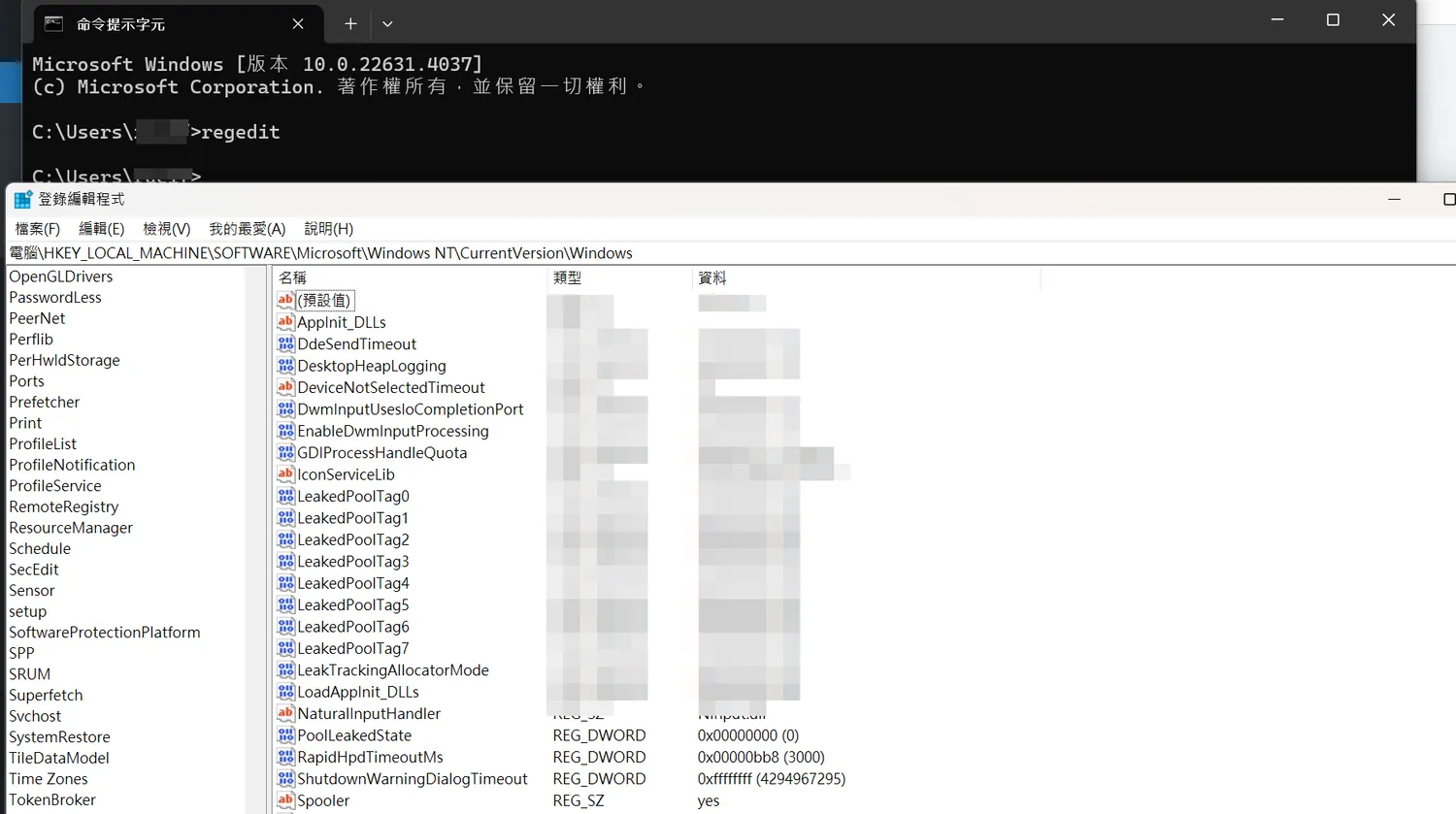The image size is (1456, 814).
Task: Open a new terminal tab with plus button
Action: 350,23
